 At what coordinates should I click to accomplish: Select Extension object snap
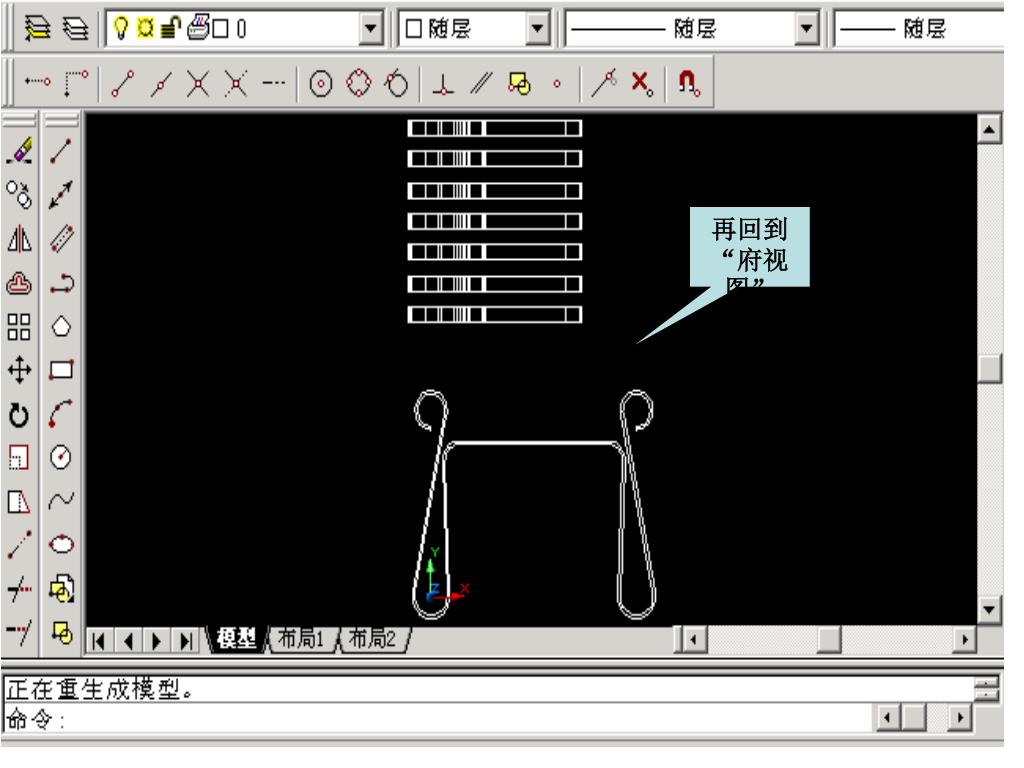pos(274,84)
